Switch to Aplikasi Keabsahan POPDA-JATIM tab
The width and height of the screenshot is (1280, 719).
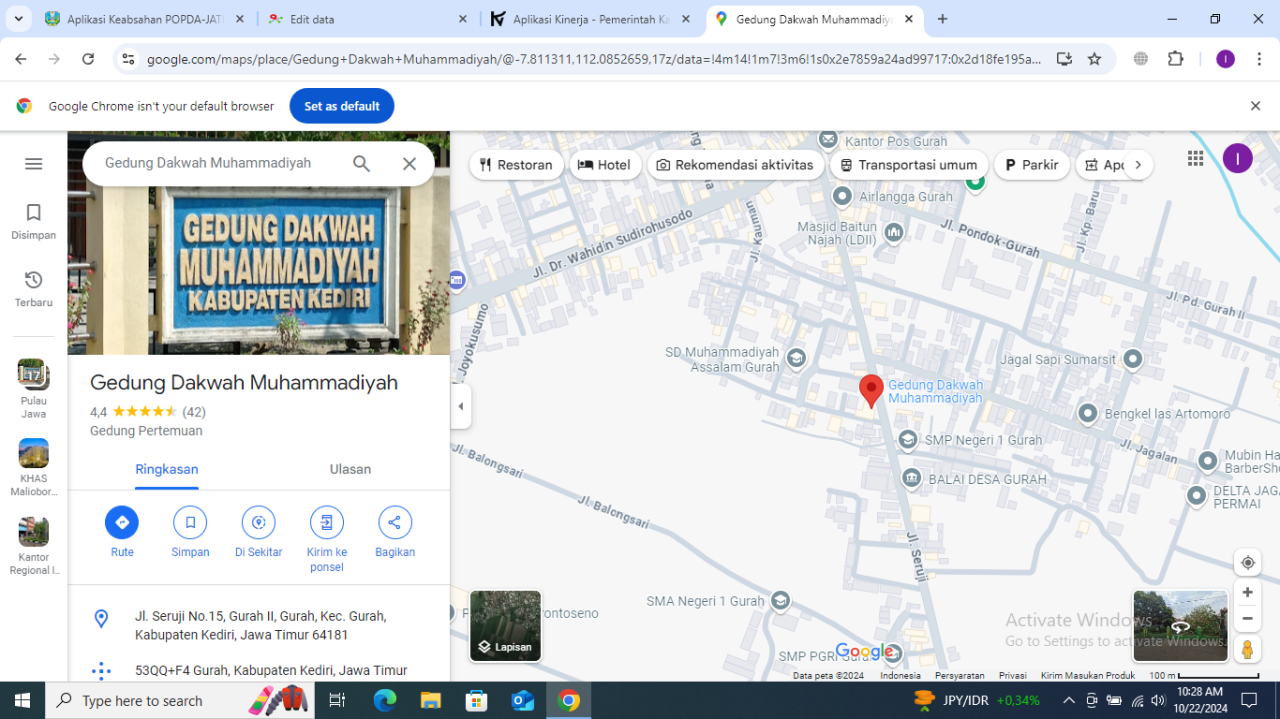coord(145,19)
